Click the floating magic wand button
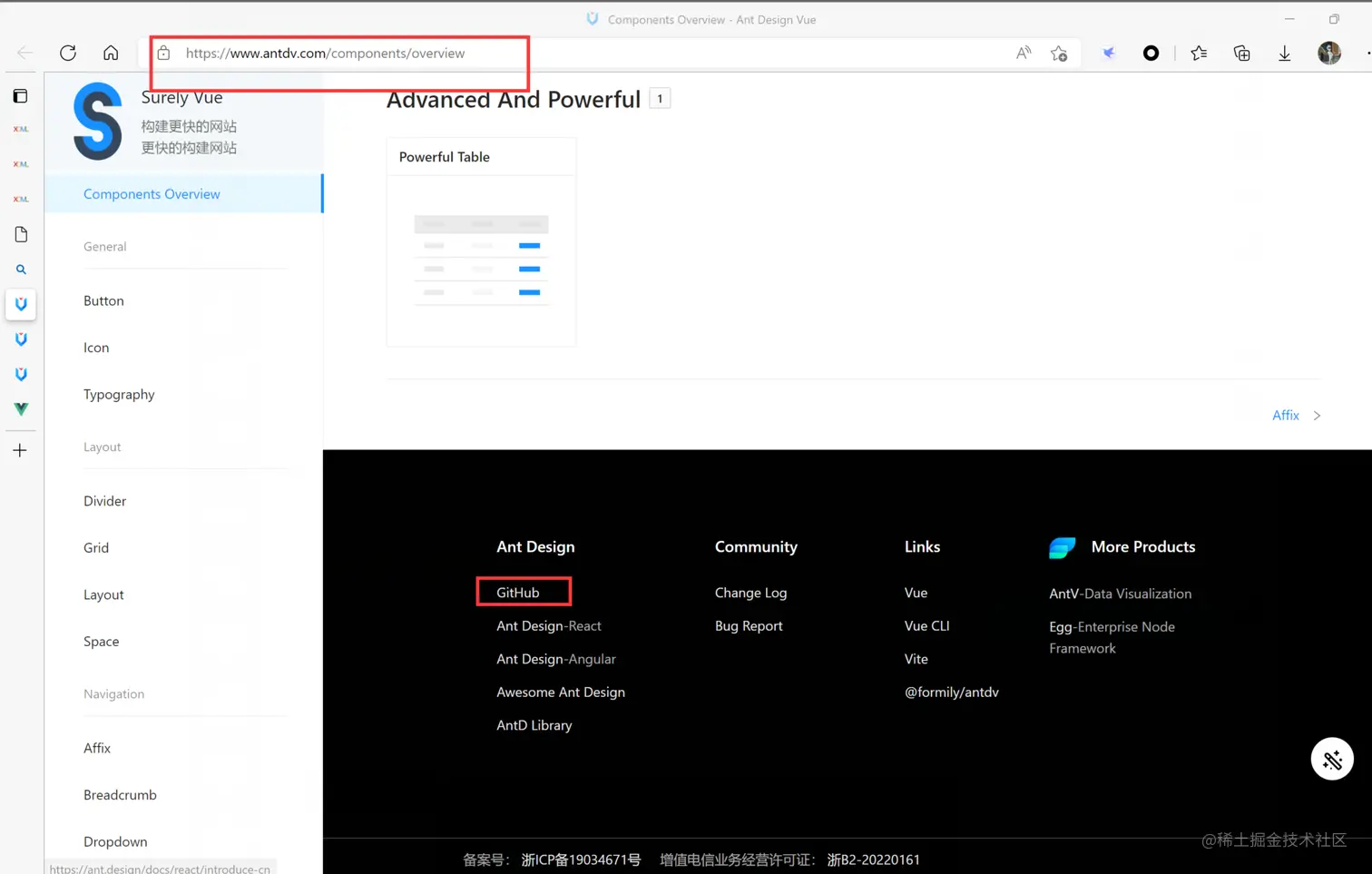This screenshot has width=1372, height=874. 1332,759
